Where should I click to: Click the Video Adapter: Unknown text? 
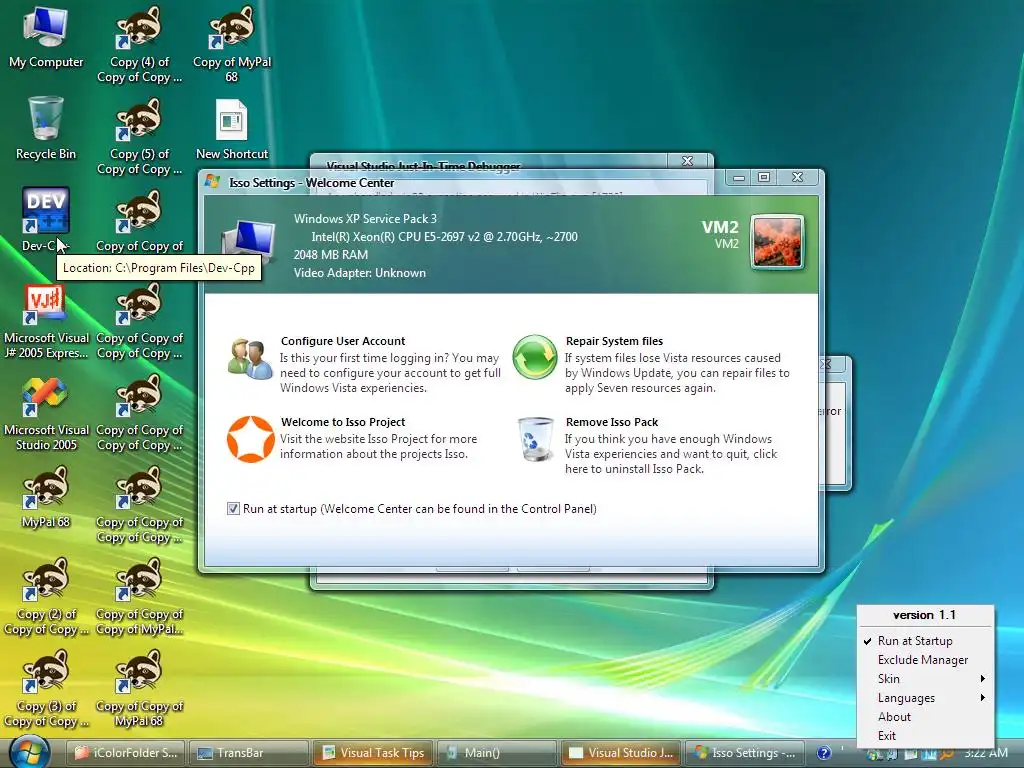point(360,273)
